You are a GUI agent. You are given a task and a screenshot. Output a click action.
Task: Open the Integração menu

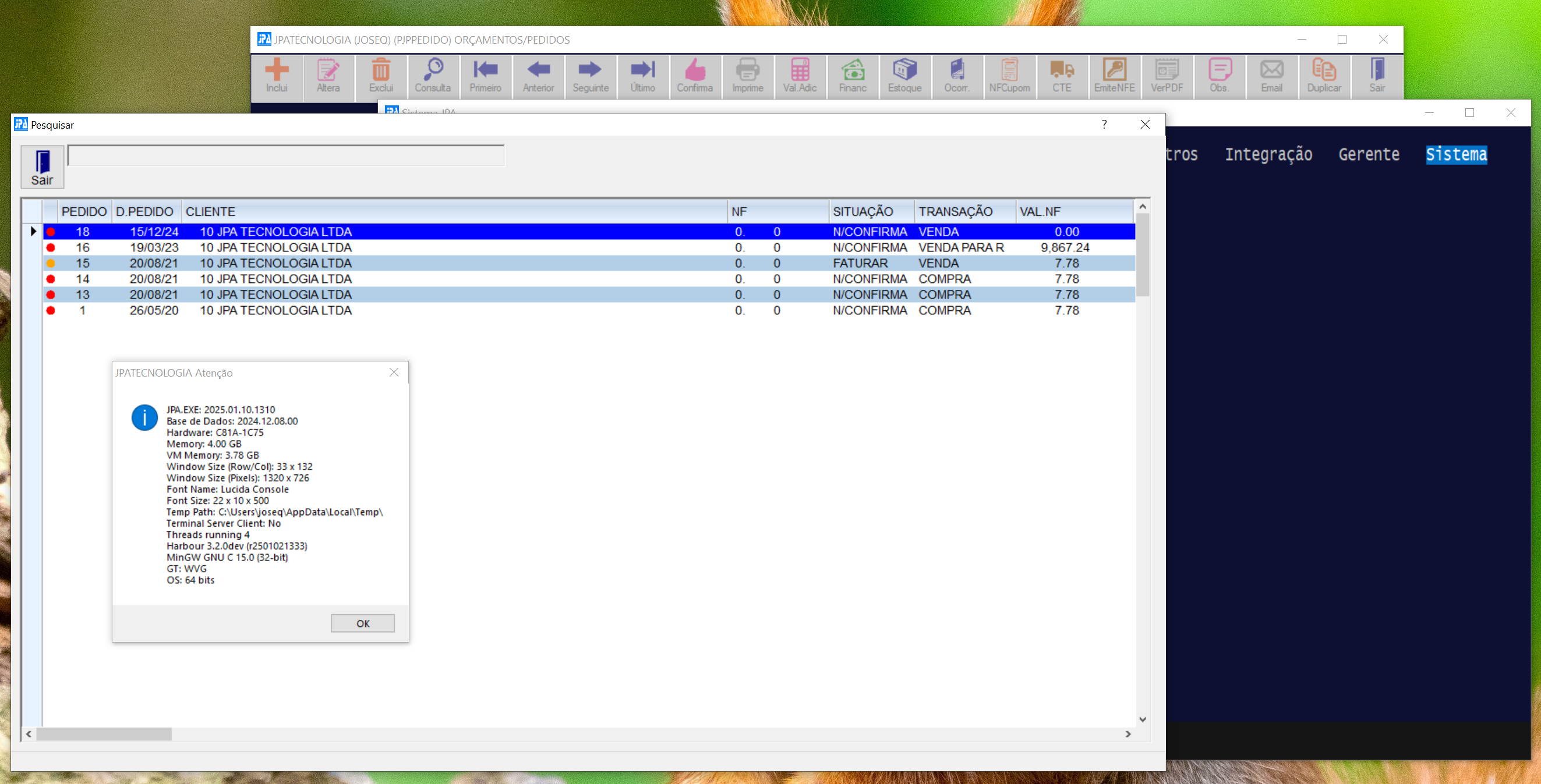1268,154
